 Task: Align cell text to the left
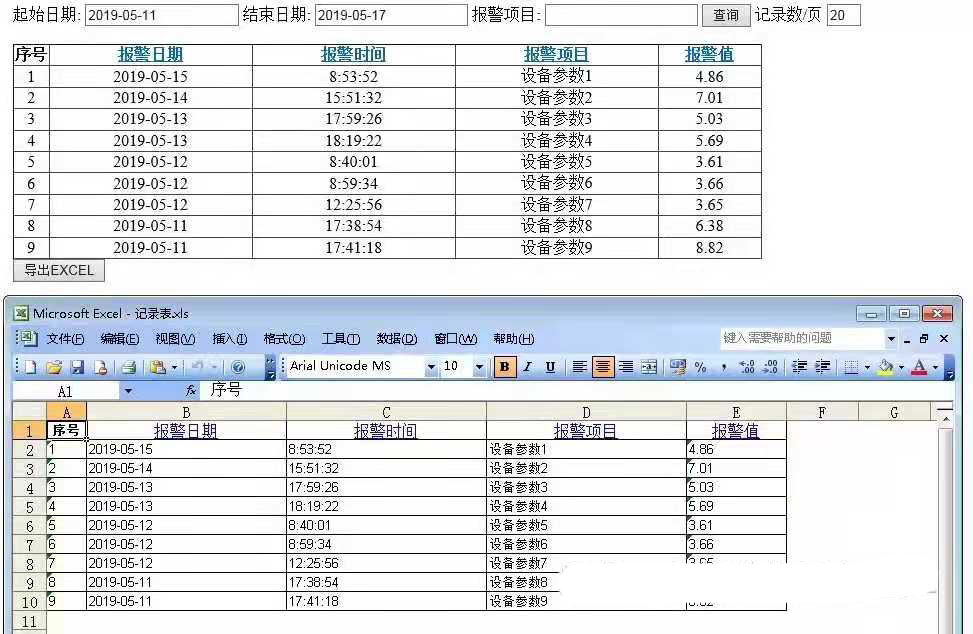point(579,367)
